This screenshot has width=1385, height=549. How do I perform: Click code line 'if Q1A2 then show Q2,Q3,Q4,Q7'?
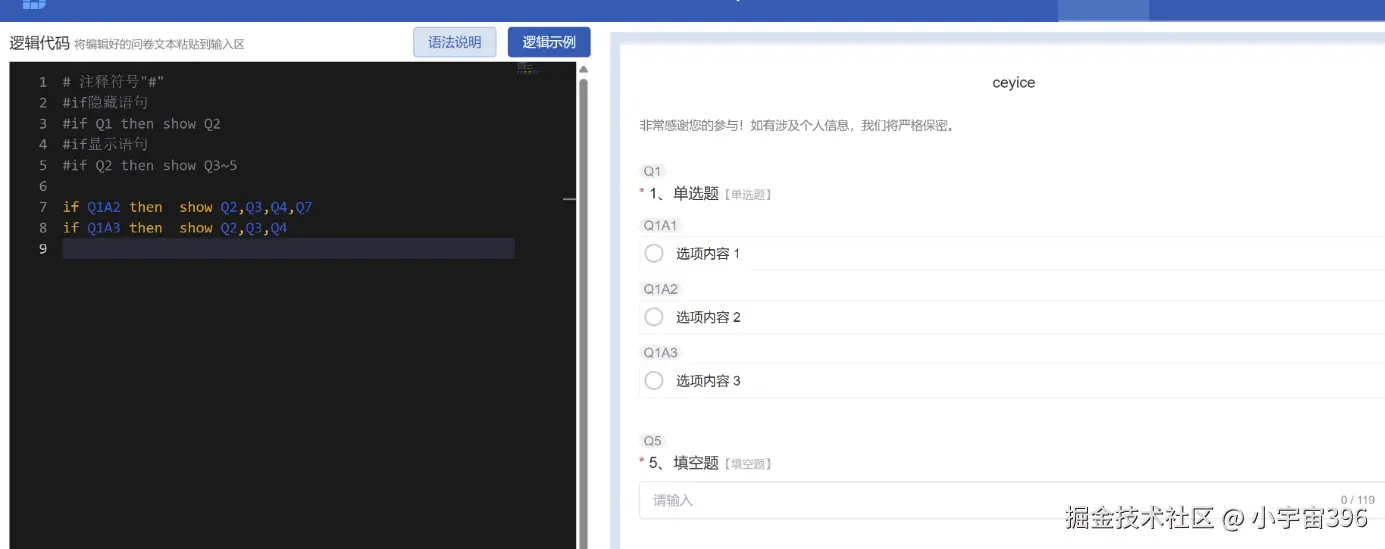[187, 207]
